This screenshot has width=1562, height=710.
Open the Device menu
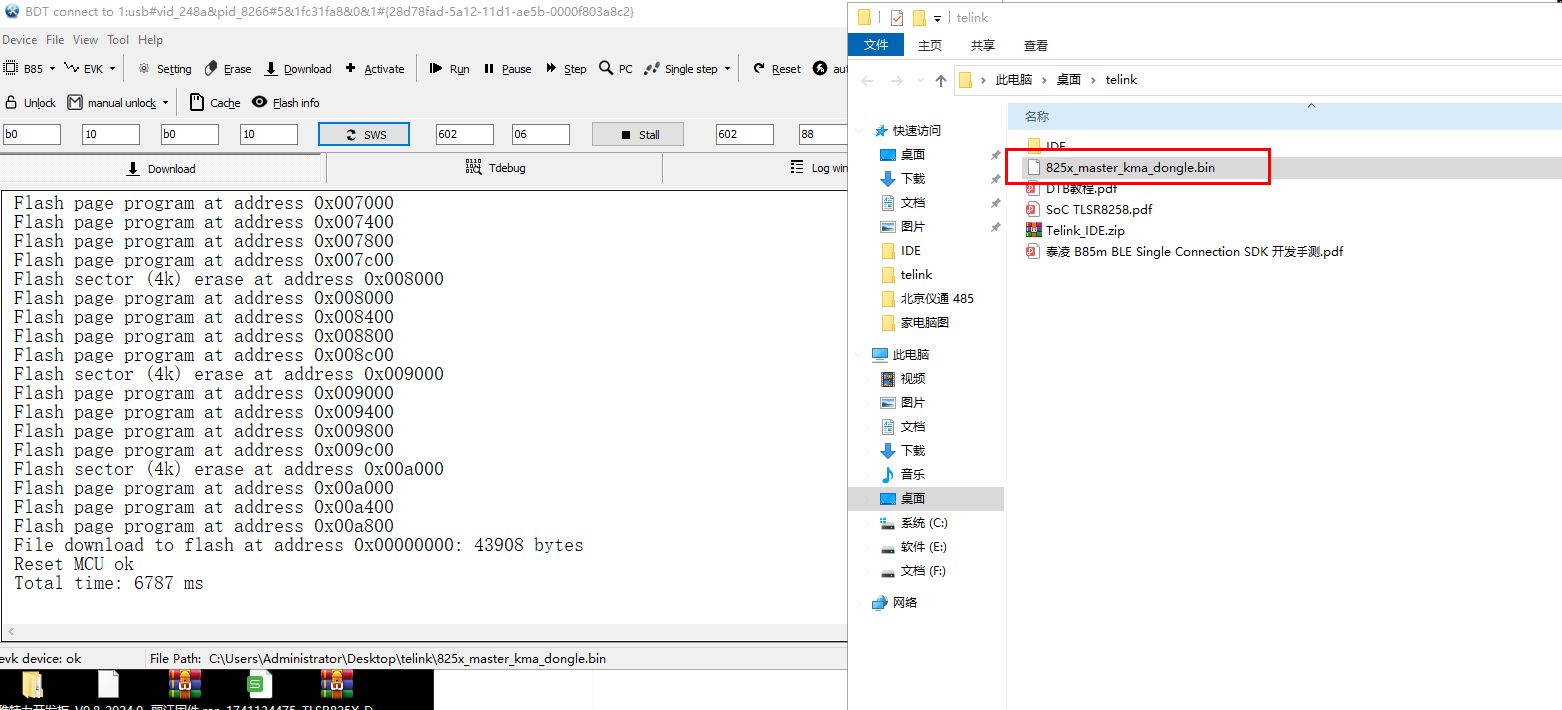[19, 40]
